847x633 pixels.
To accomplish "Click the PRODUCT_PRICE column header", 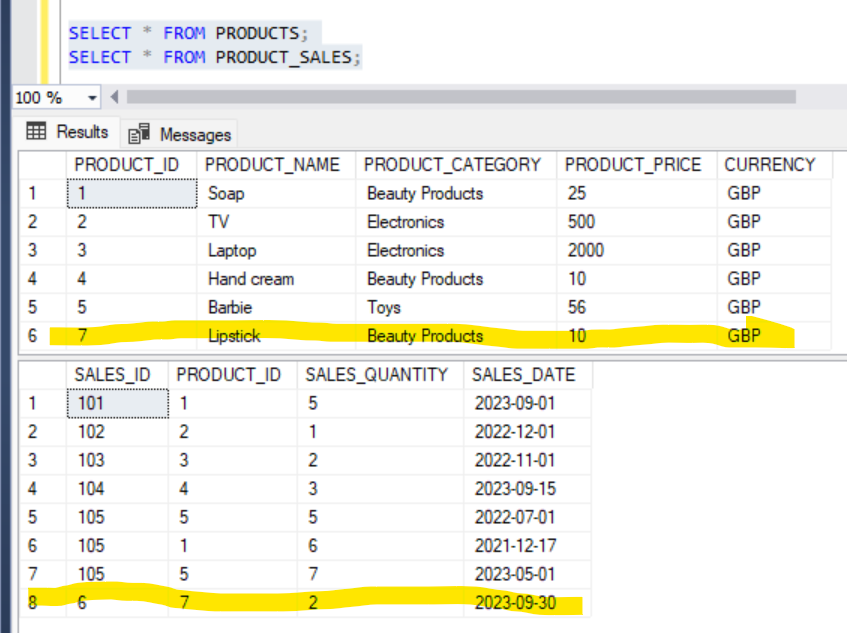I will pos(632,165).
